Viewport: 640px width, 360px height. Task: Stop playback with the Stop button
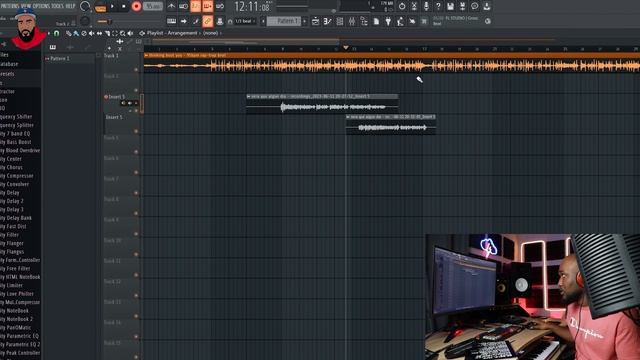coord(124,7)
